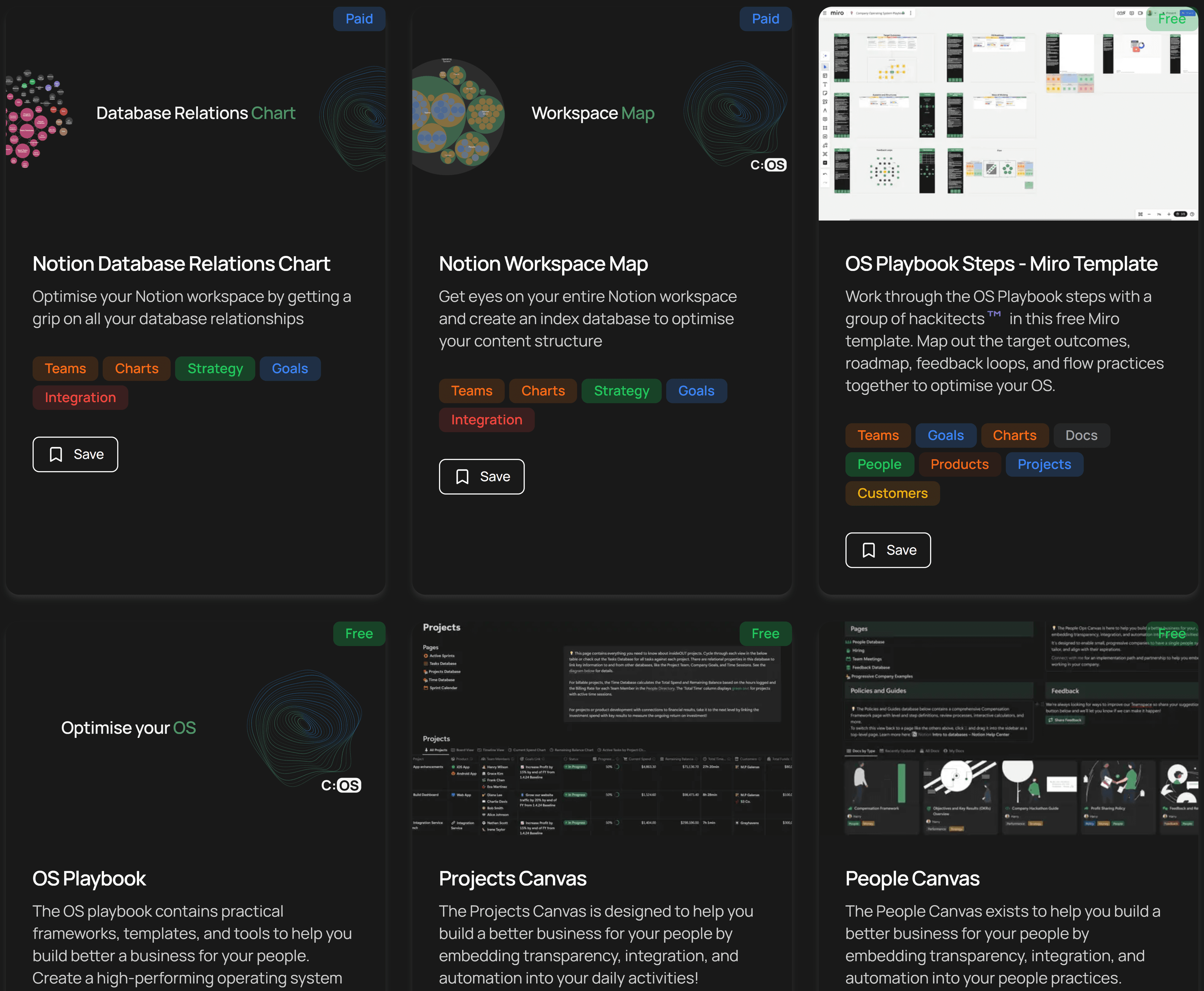Select Strategy tag on Database Relations Chart card
Viewport: 1204px width, 991px height.
coord(215,369)
